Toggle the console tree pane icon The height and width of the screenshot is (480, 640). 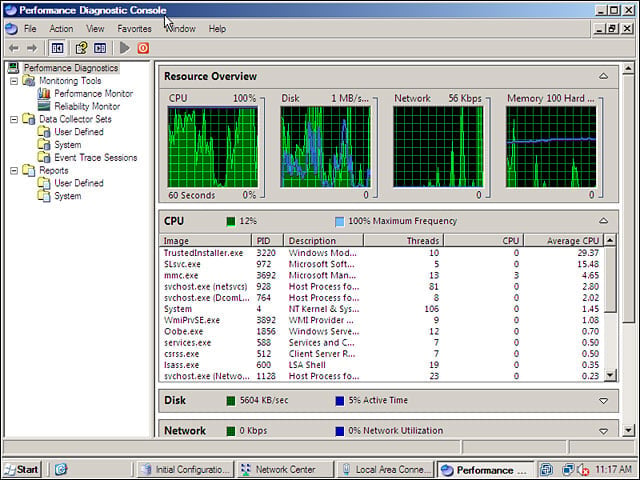coord(57,48)
